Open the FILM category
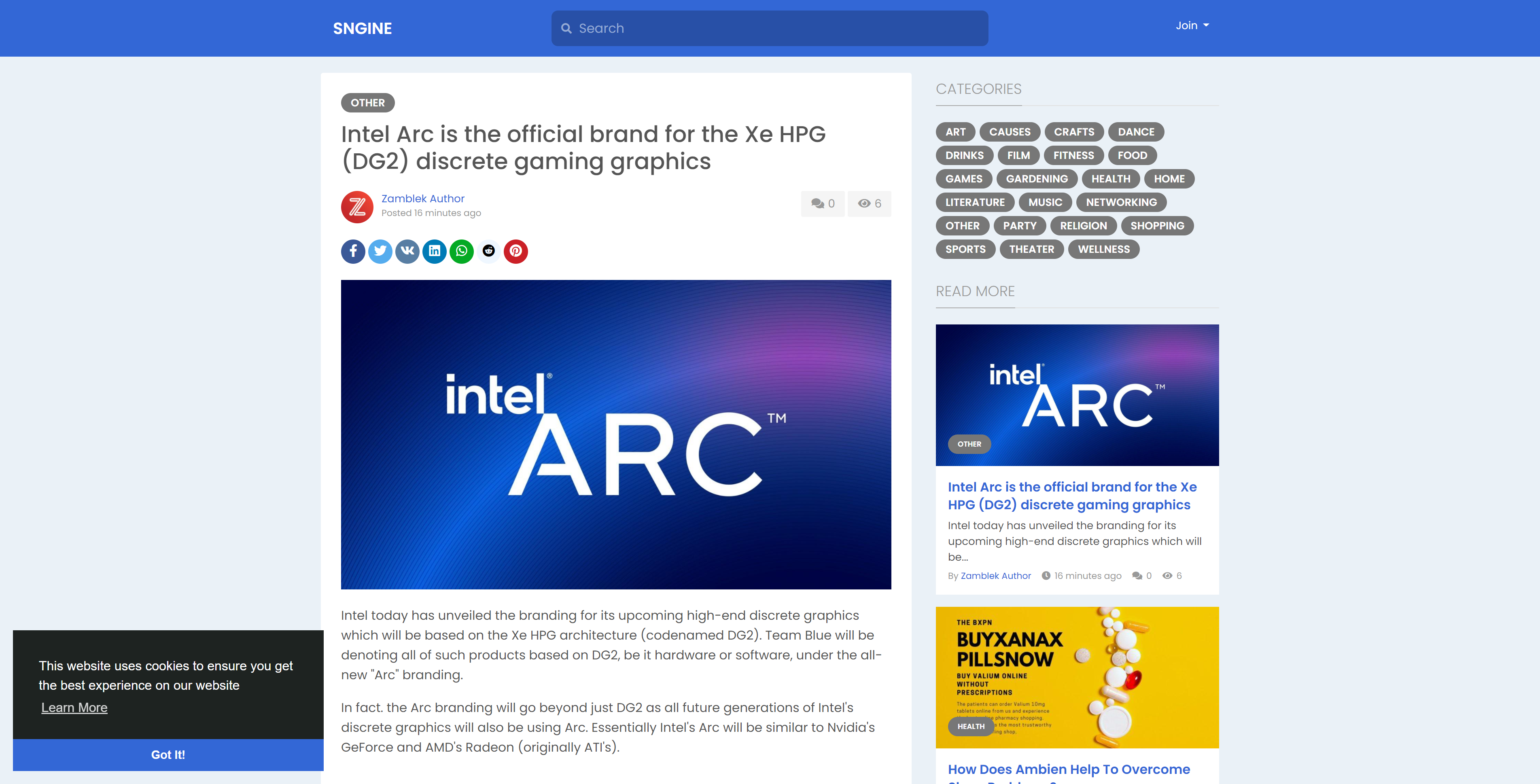 click(1018, 155)
